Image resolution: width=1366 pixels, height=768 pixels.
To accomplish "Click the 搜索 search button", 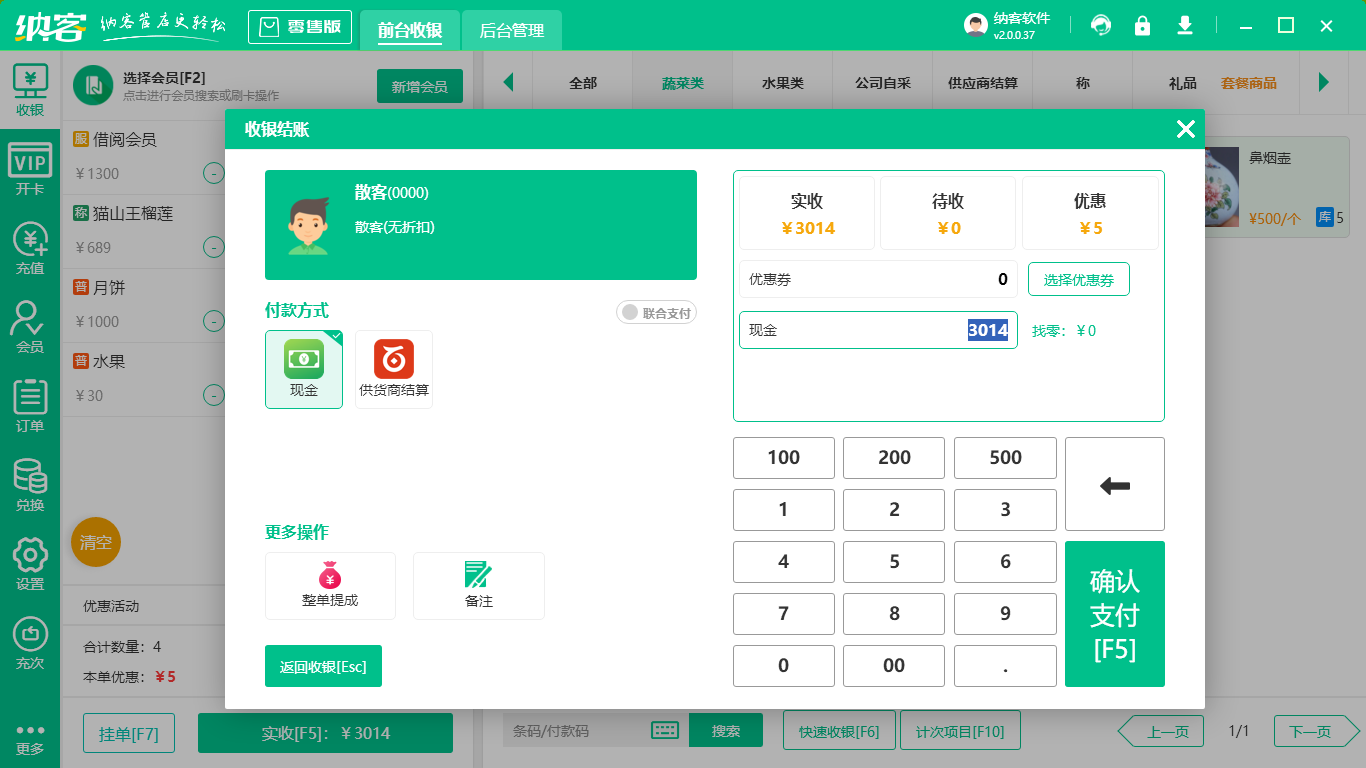I will (726, 731).
